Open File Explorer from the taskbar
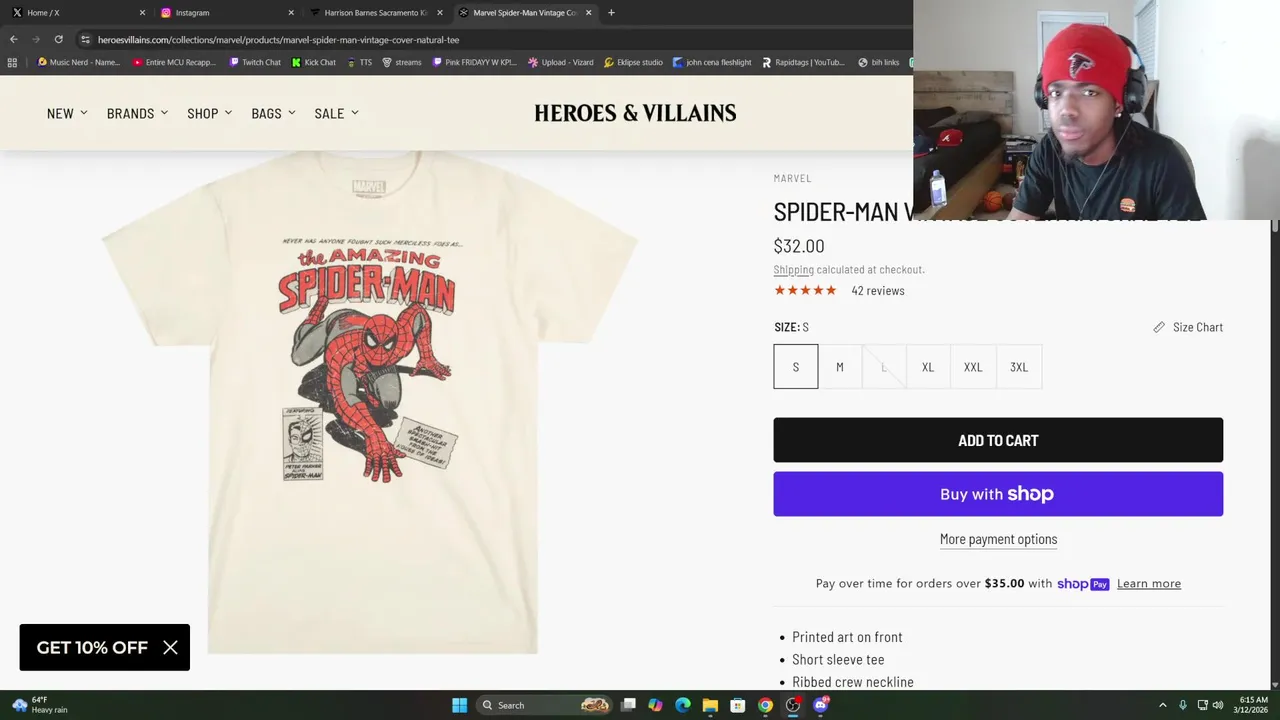The image size is (1280, 720). [x=710, y=705]
